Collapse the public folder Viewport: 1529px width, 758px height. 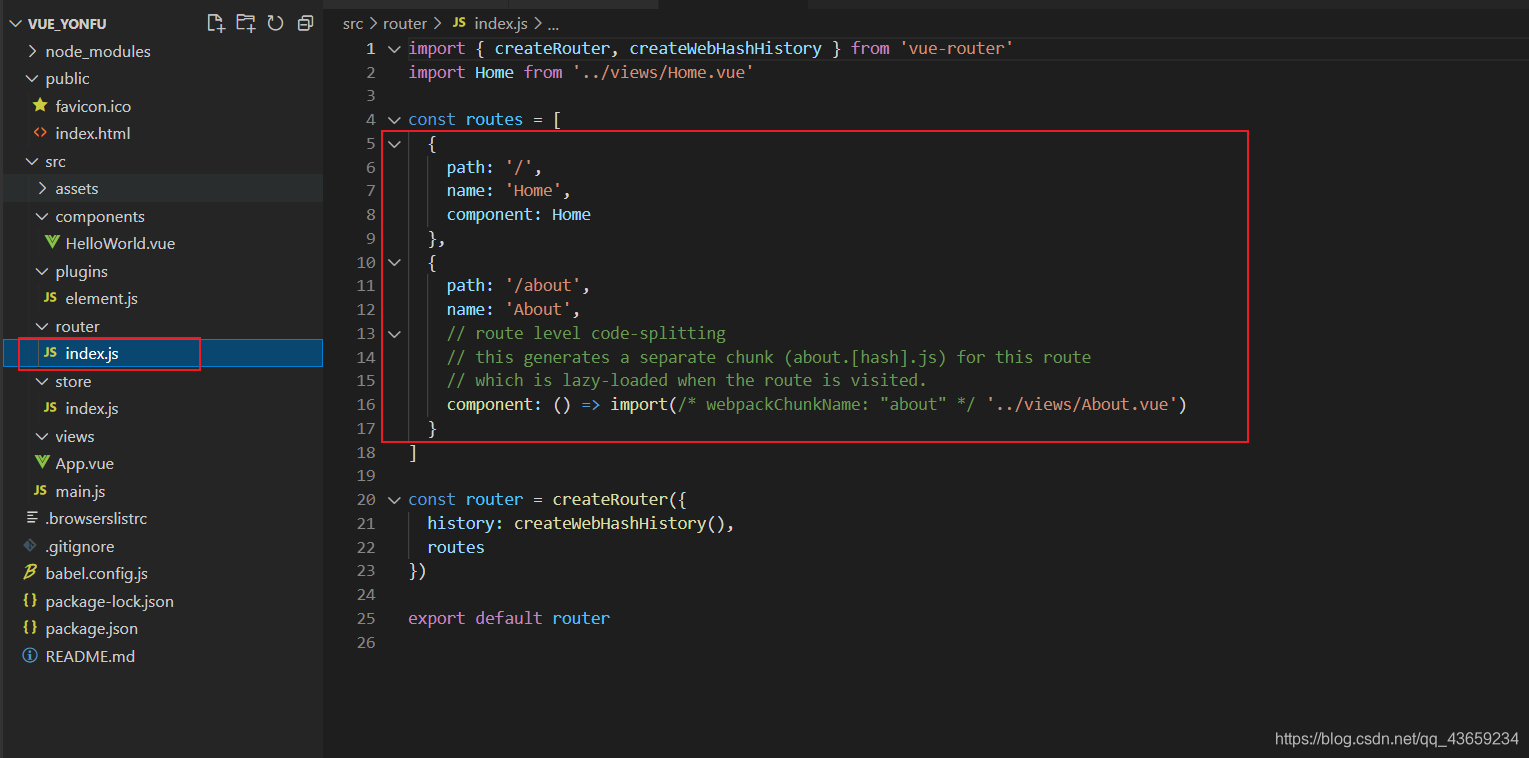pos(32,78)
